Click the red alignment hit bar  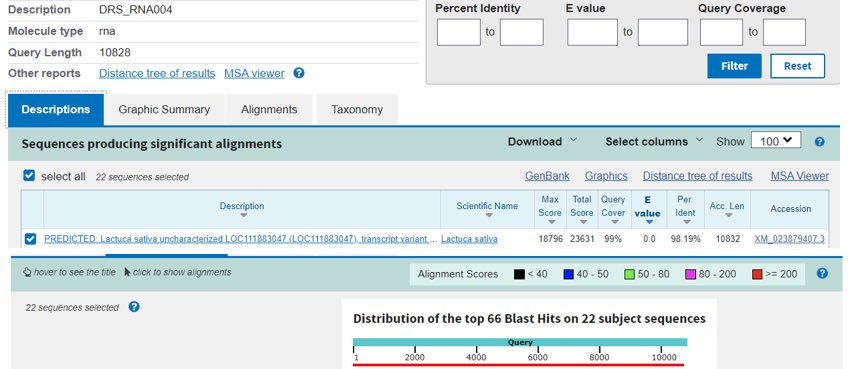(x=518, y=365)
